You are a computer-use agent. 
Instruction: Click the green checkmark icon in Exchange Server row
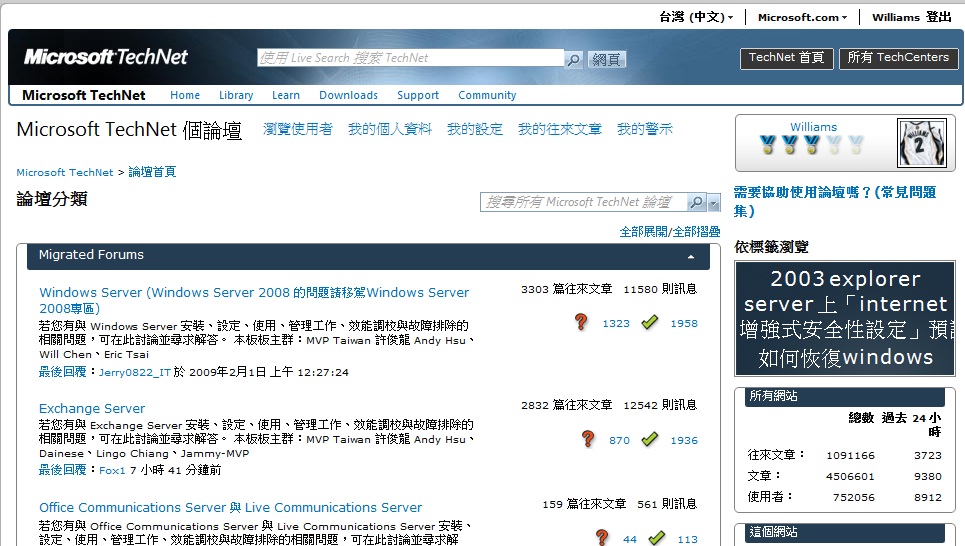[x=649, y=439]
